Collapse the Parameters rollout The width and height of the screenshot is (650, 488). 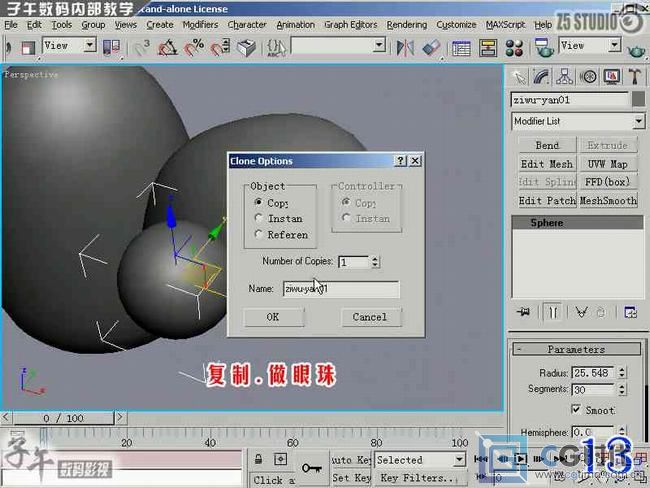(x=577, y=350)
